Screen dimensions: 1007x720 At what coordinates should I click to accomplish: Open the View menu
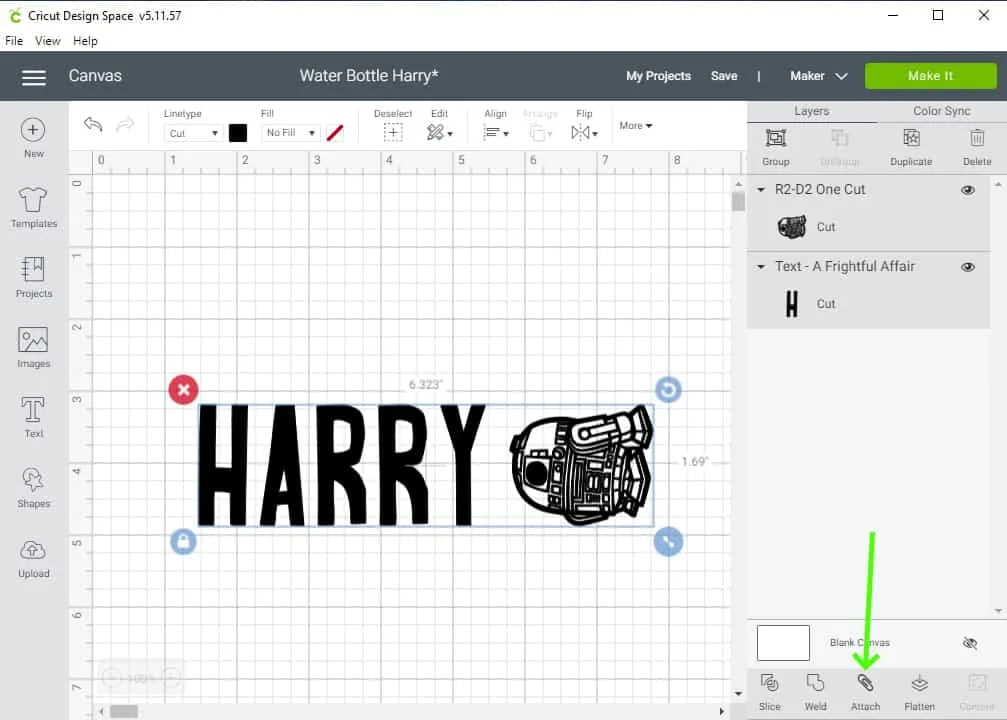point(48,41)
